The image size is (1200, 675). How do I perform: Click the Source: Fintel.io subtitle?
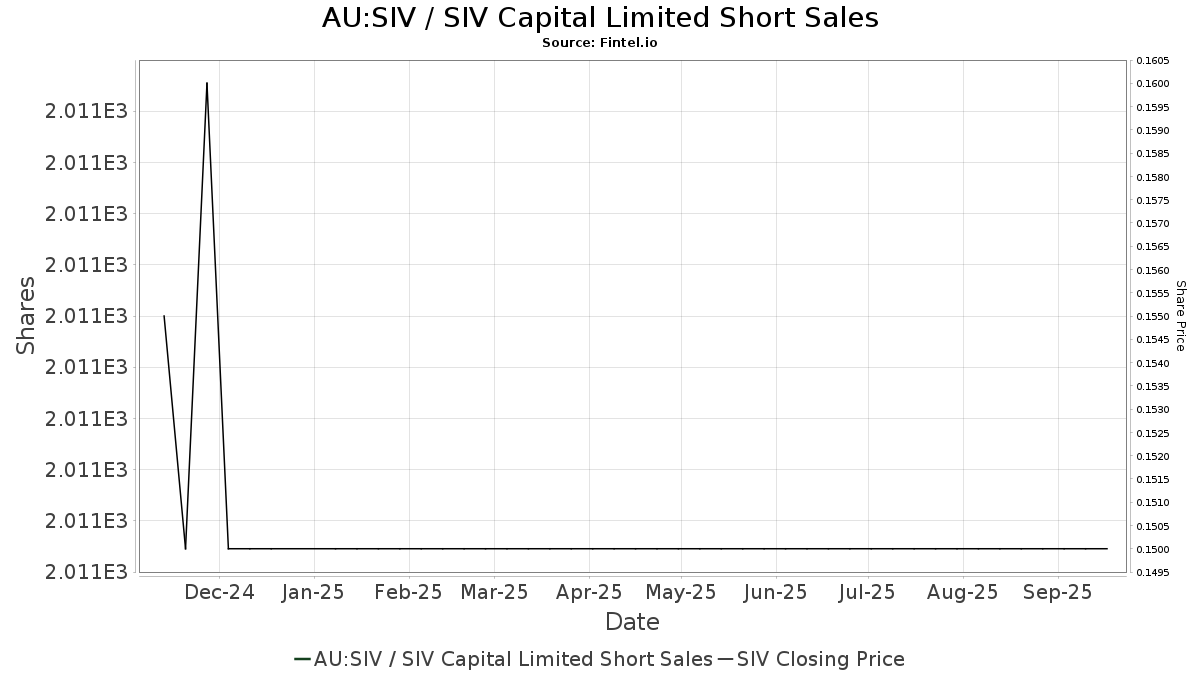[600, 43]
